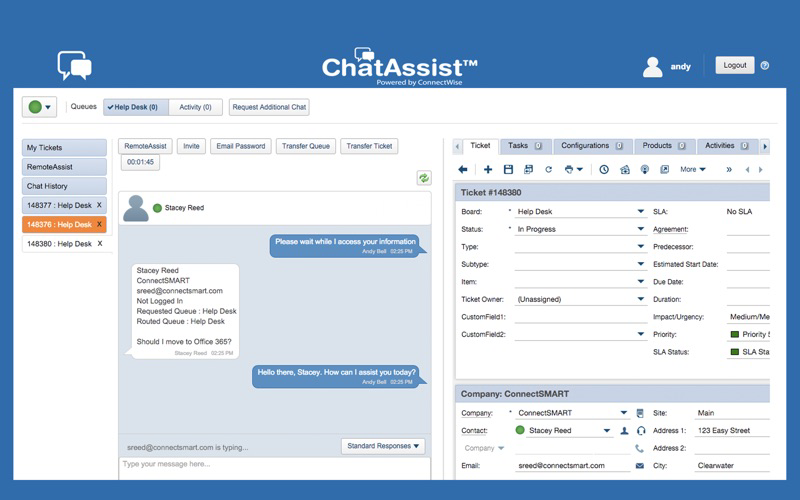Click Stacey Reed's avatar in chat header
Viewport: 800px width, 500px height.
(x=136, y=208)
